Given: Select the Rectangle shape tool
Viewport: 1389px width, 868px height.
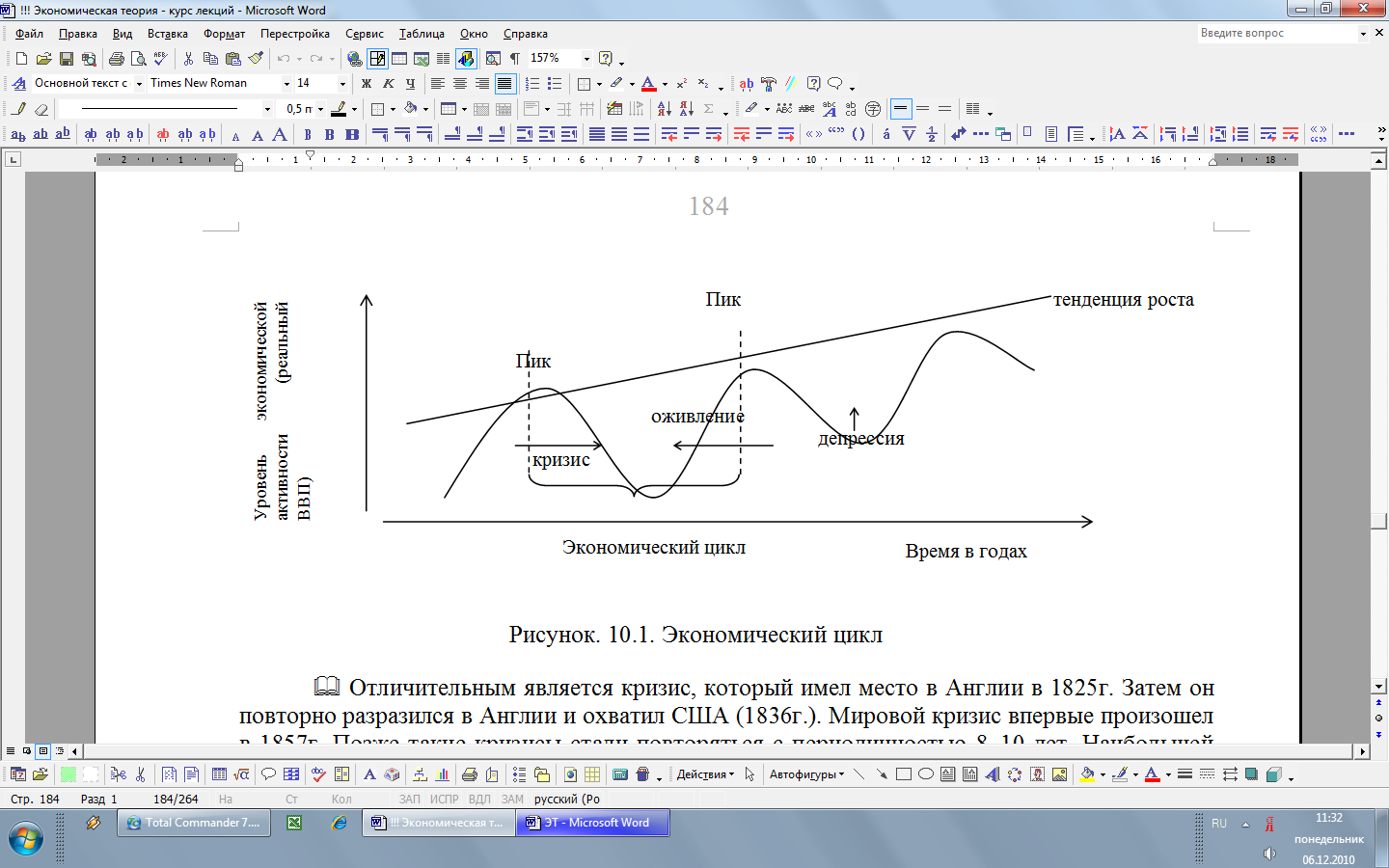Looking at the screenshot, I should tap(904, 774).
